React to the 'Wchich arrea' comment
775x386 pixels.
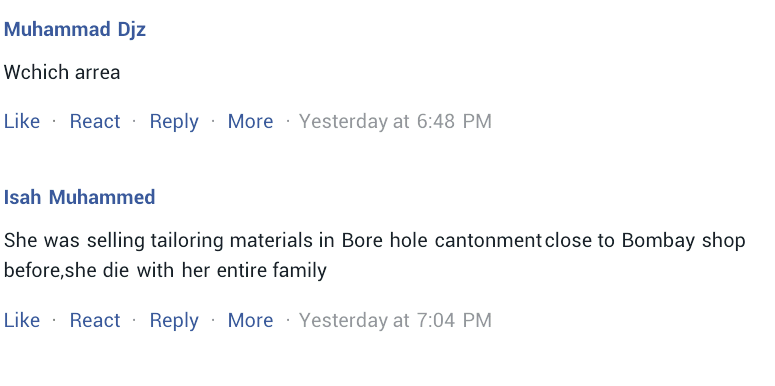(95, 121)
